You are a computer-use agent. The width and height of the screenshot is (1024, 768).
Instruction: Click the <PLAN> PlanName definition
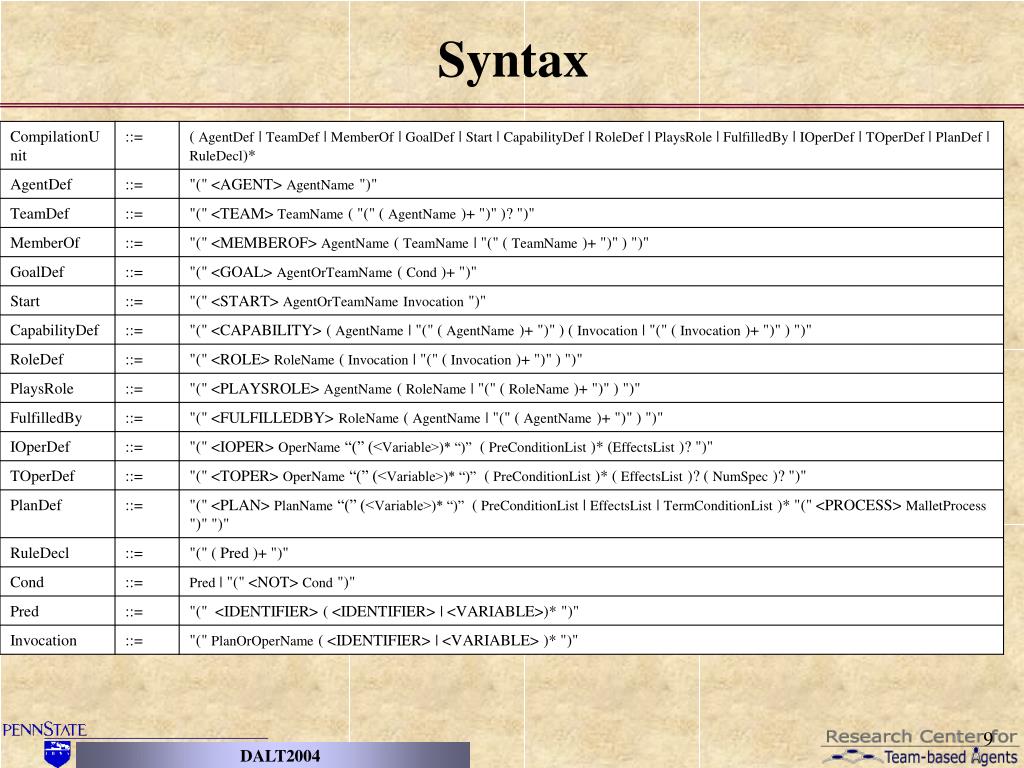[588, 515]
